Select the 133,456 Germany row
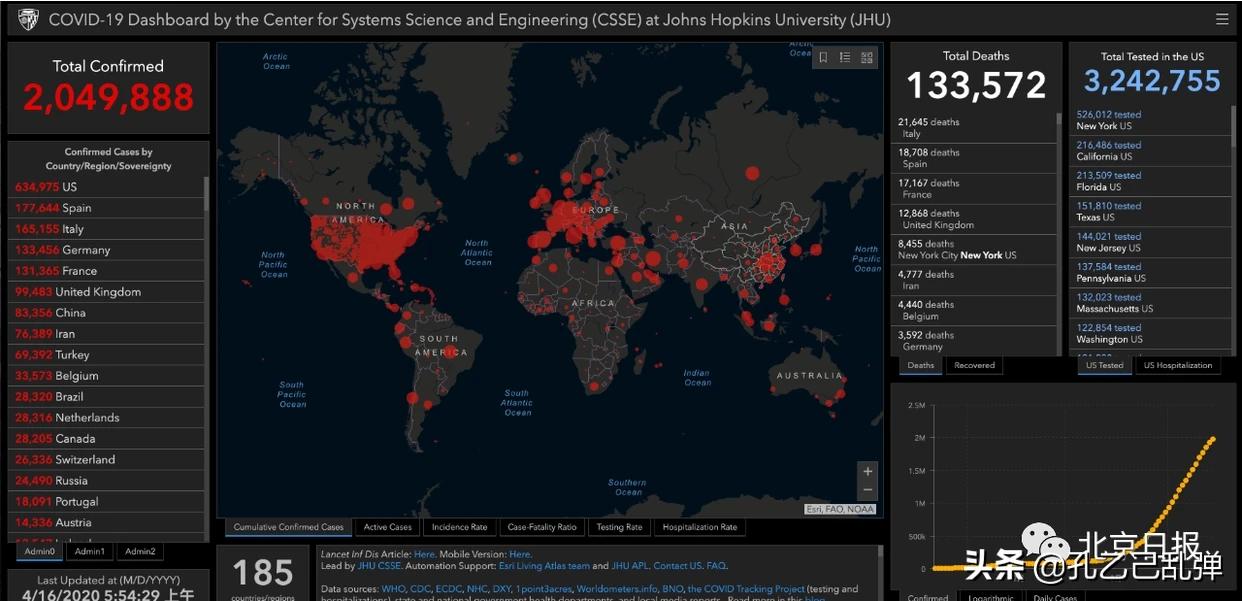 coord(108,250)
